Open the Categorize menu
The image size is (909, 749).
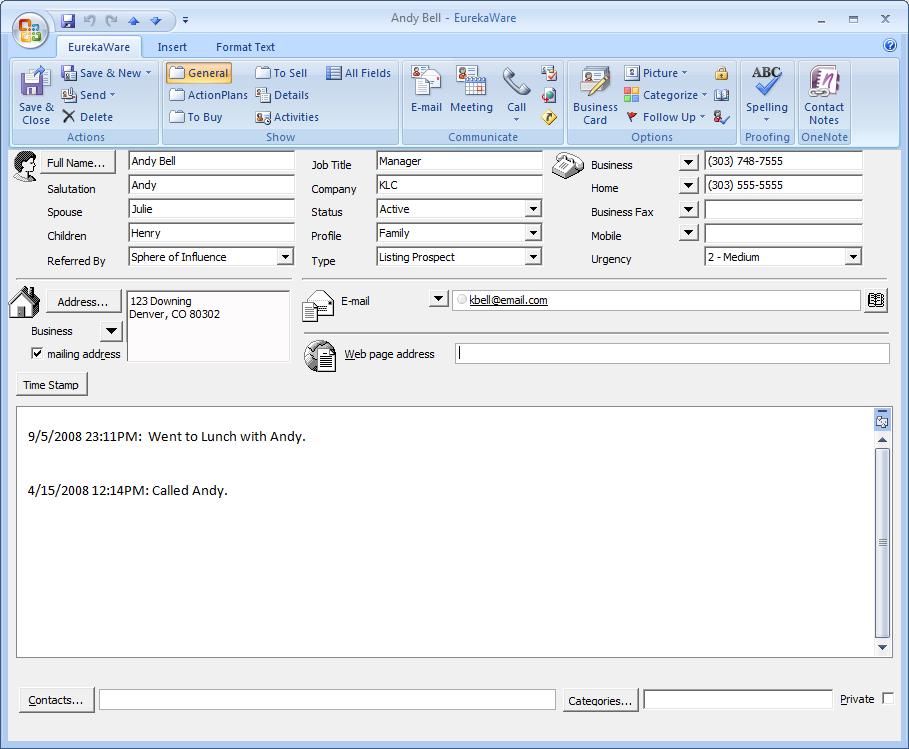pyautogui.click(x=666, y=94)
